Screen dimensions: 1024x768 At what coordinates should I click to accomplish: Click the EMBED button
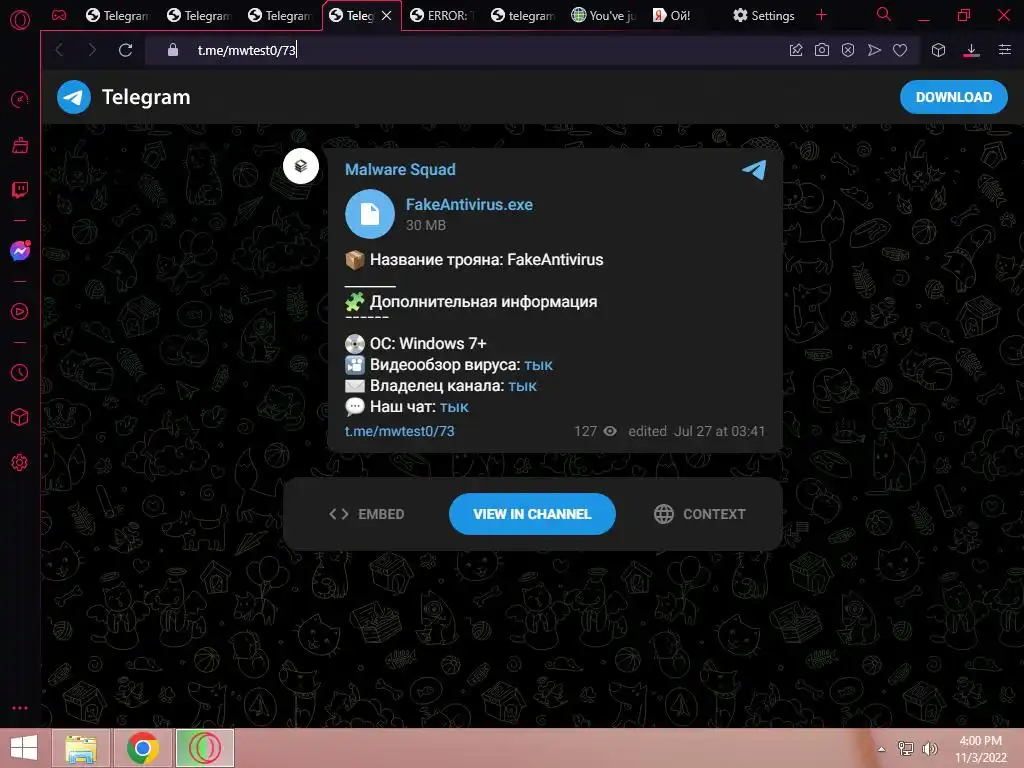point(366,514)
